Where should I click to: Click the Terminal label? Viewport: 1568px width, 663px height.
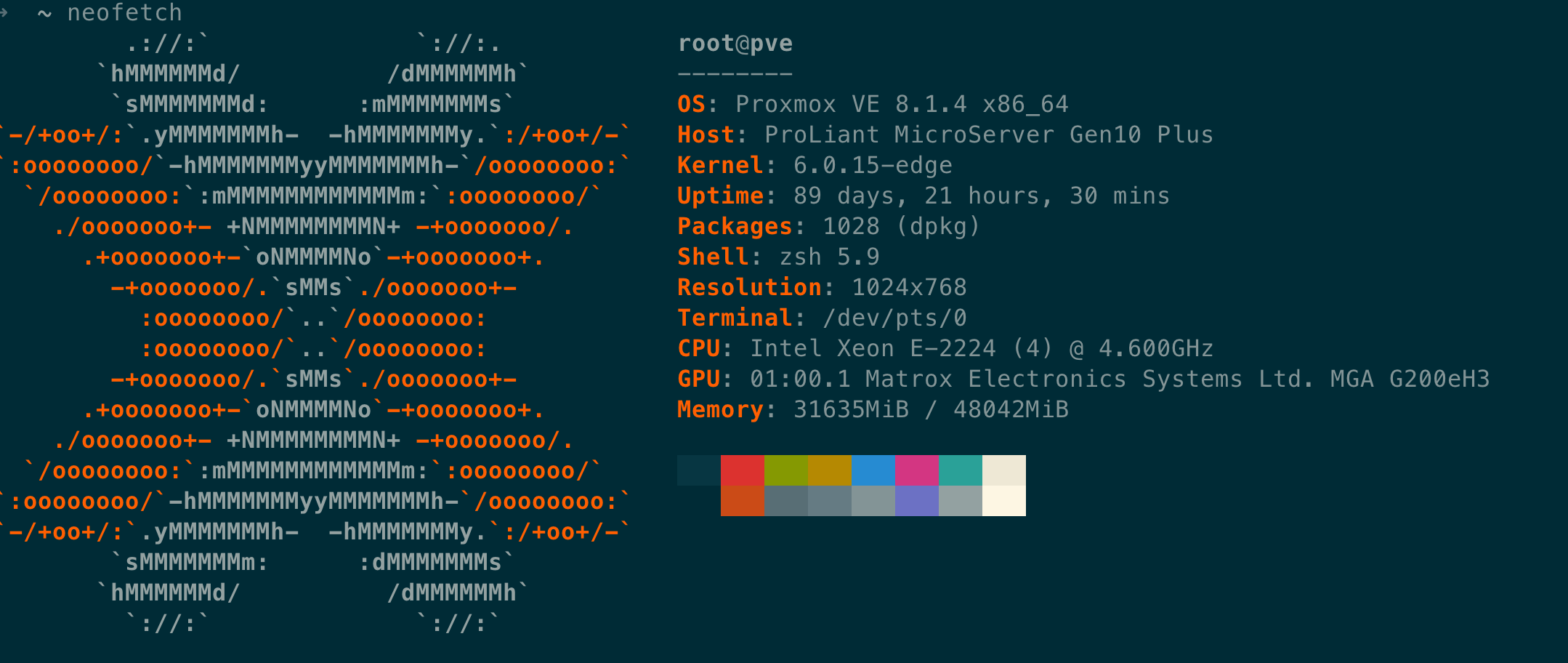point(735,318)
